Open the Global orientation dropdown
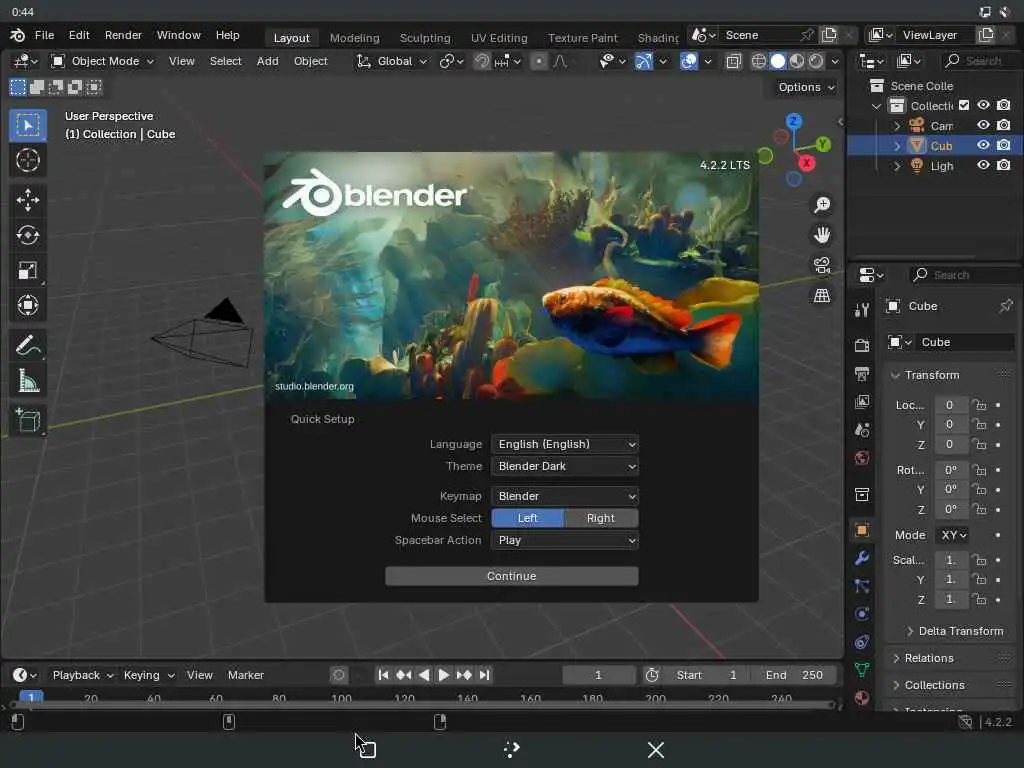 coord(392,61)
